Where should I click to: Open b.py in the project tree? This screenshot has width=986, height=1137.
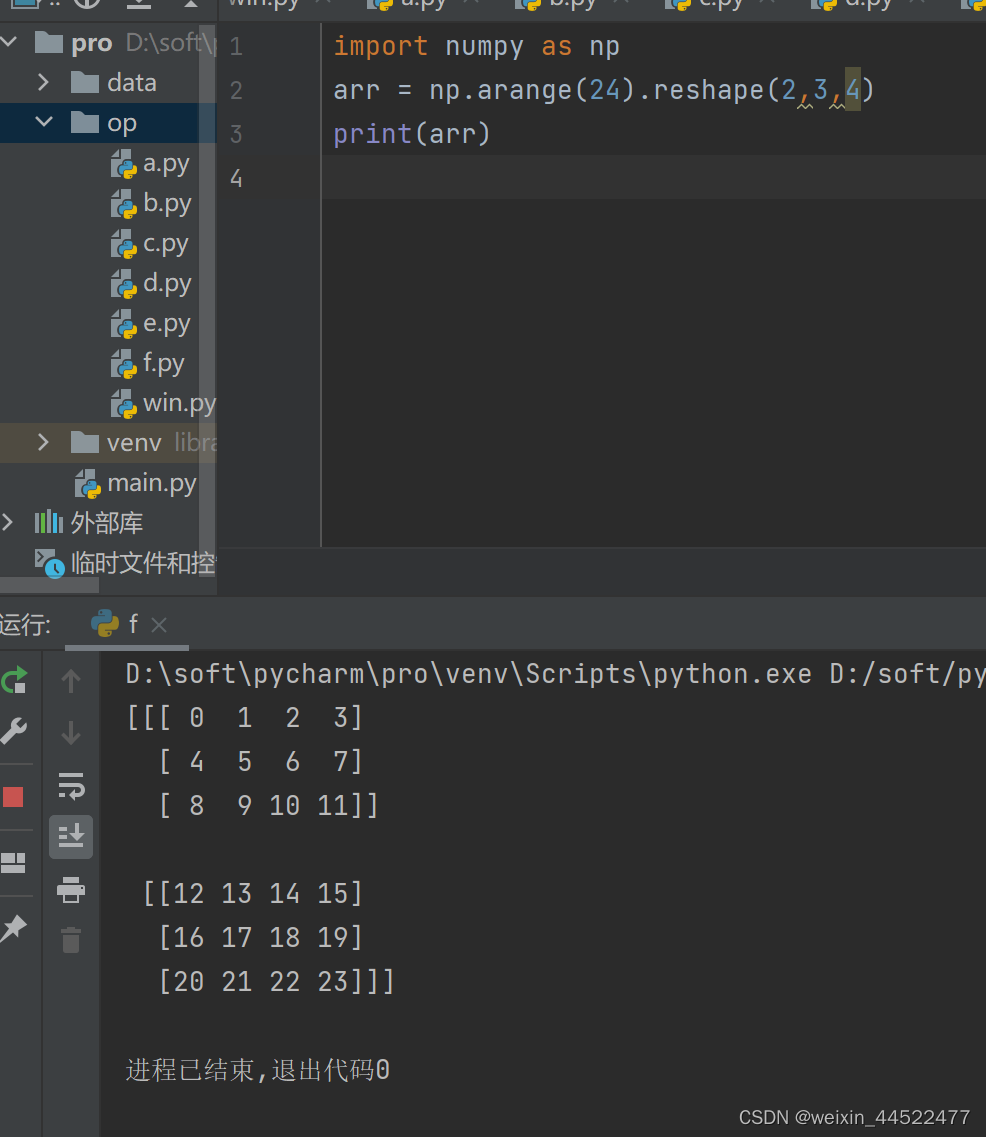pyautogui.click(x=151, y=204)
